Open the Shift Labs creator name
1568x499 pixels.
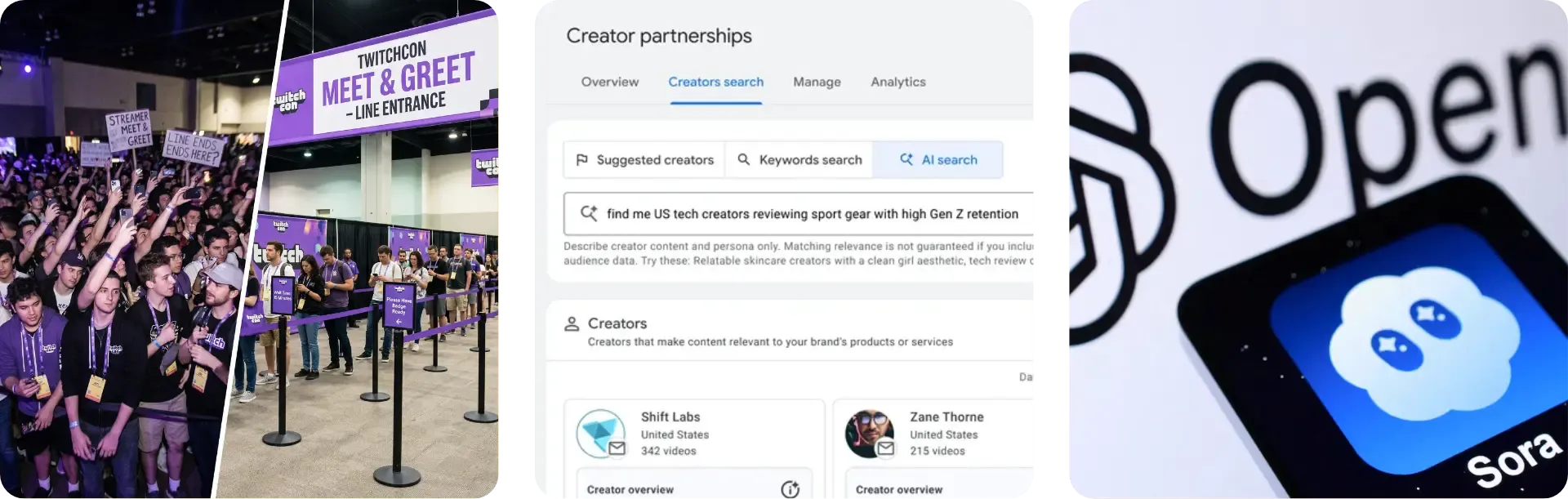670,417
